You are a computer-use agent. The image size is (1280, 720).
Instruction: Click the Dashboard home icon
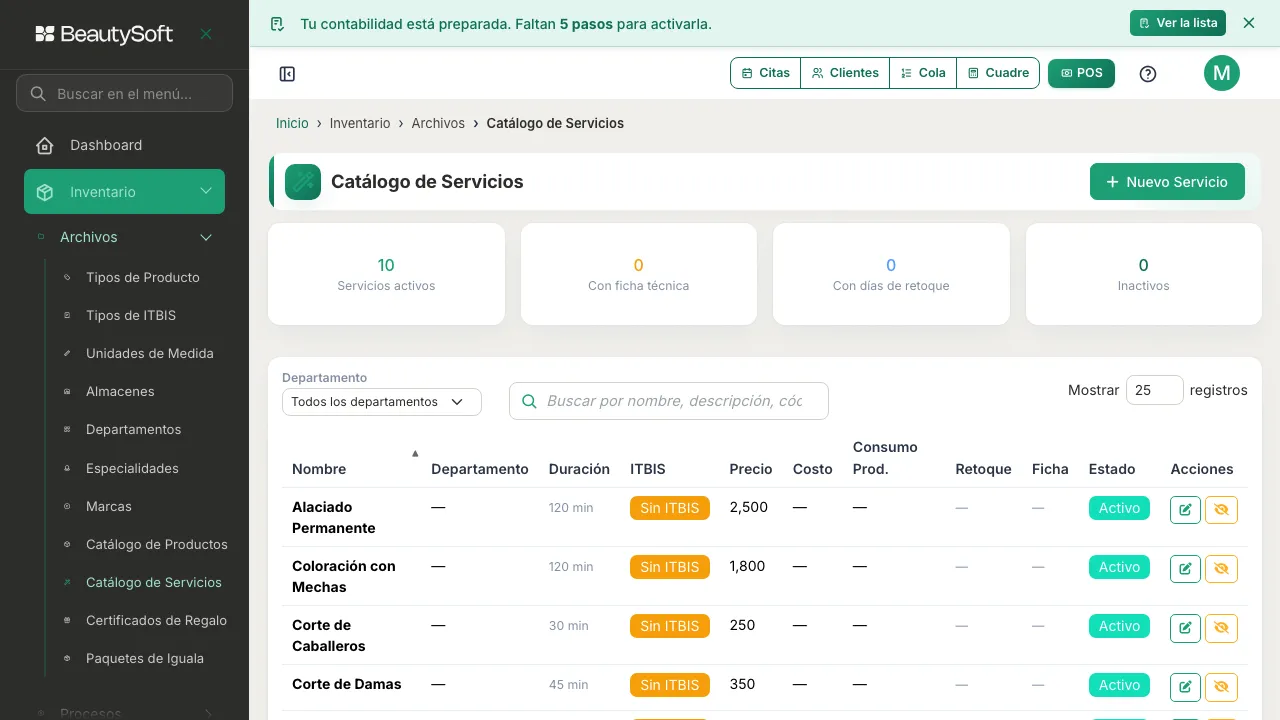(x=45, y=146)
